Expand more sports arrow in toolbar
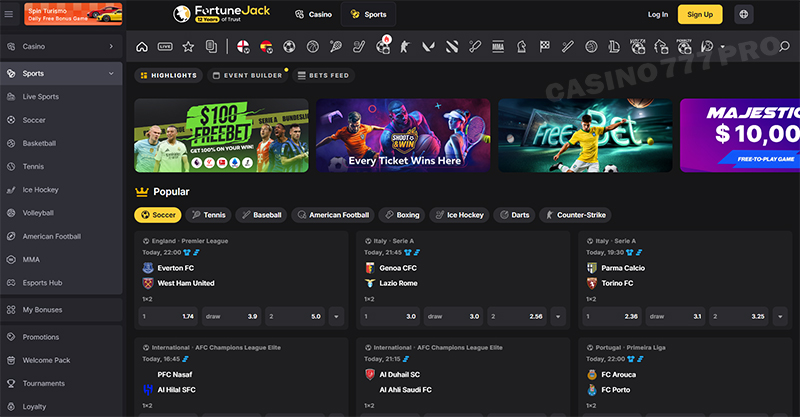The height and width of the screenshot is (417, 800). 722,47
